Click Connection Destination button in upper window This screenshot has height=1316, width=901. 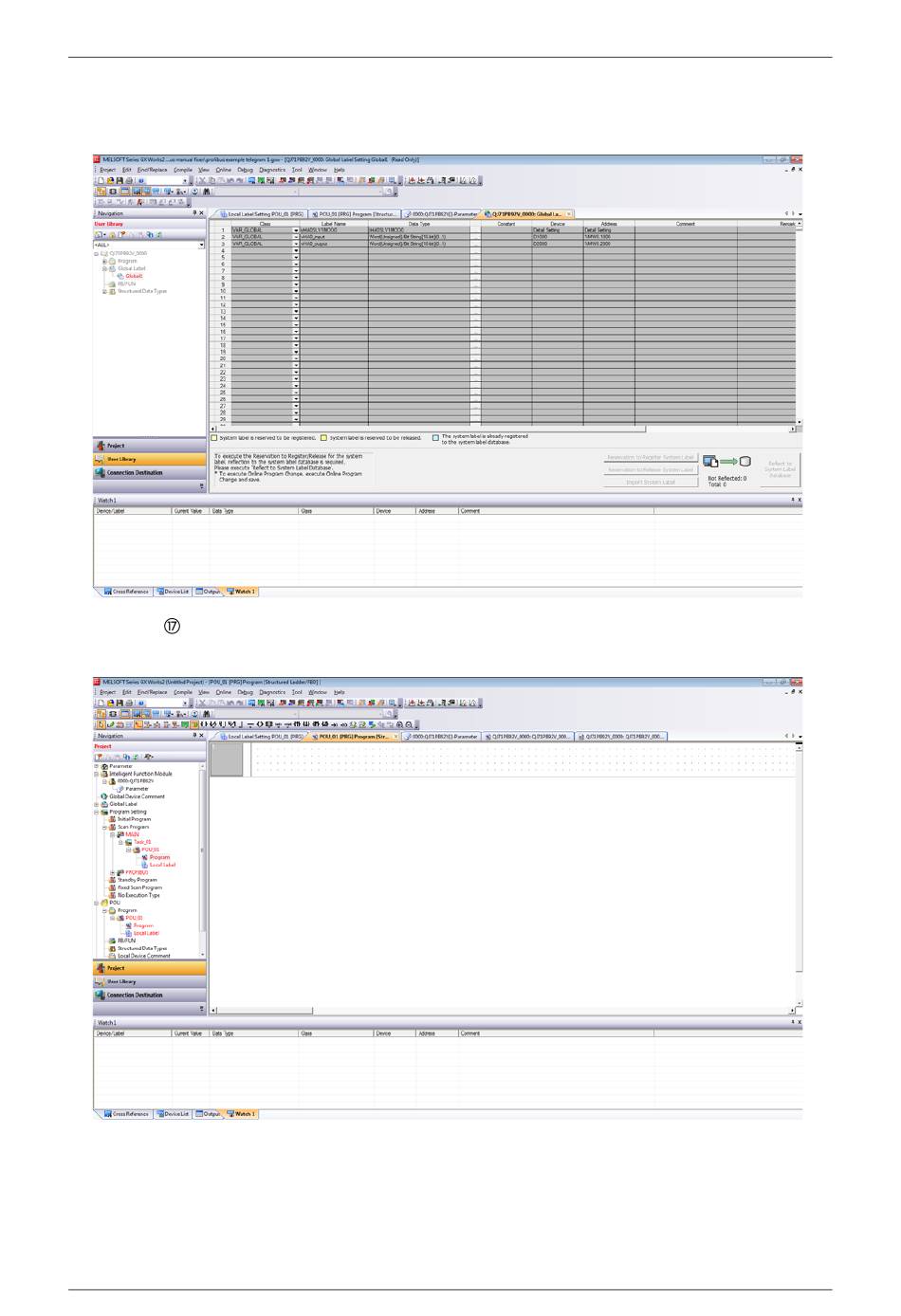click(x=150, y=472)
